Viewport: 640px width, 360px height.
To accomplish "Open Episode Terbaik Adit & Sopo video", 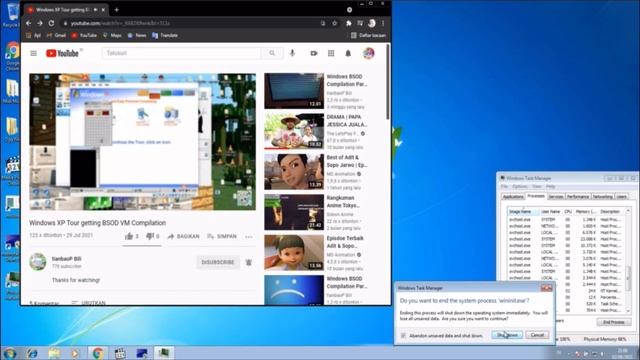I will 294,253.
